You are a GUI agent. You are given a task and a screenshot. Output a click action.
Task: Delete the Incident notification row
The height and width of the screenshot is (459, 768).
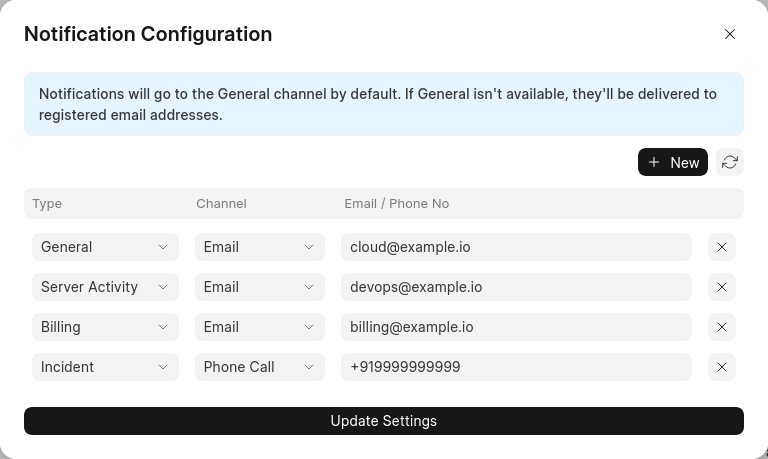[722, 367]
